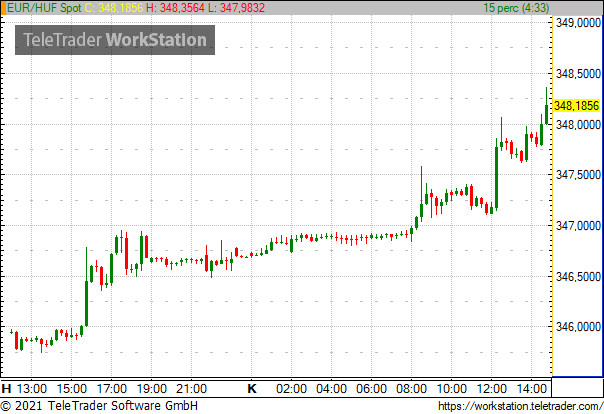The height and width of the screenshot is (414, 604).
Task: Click the 346,0000 price axis label
Action: click(x=578, y=327)
